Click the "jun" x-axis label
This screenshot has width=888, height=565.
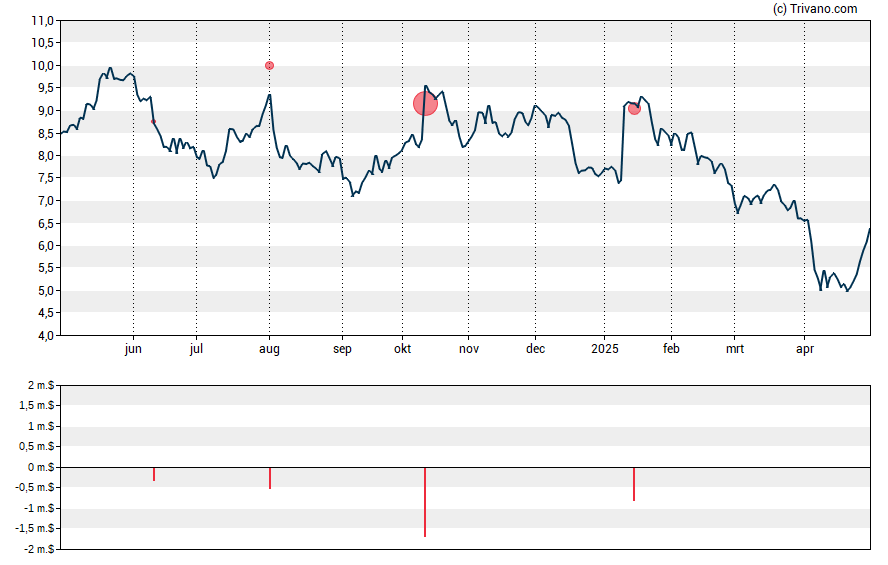133,349
